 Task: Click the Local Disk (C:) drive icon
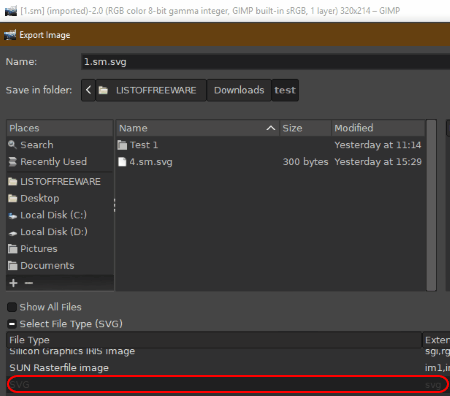(x=13, y=216)
